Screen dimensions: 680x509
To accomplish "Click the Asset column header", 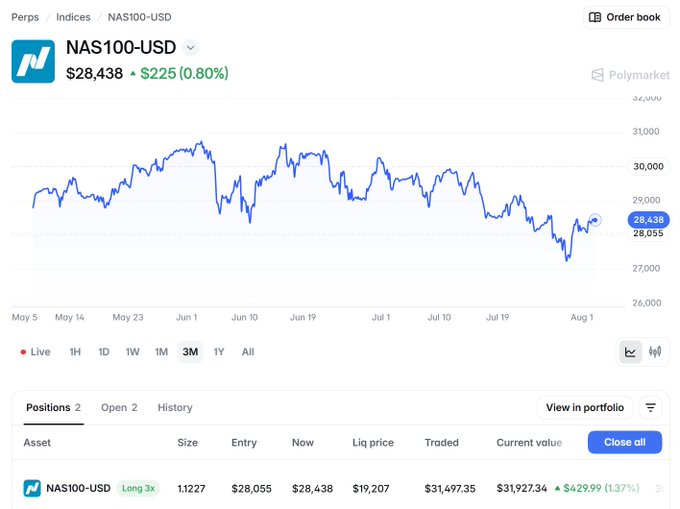I will [x=37, y=443].
